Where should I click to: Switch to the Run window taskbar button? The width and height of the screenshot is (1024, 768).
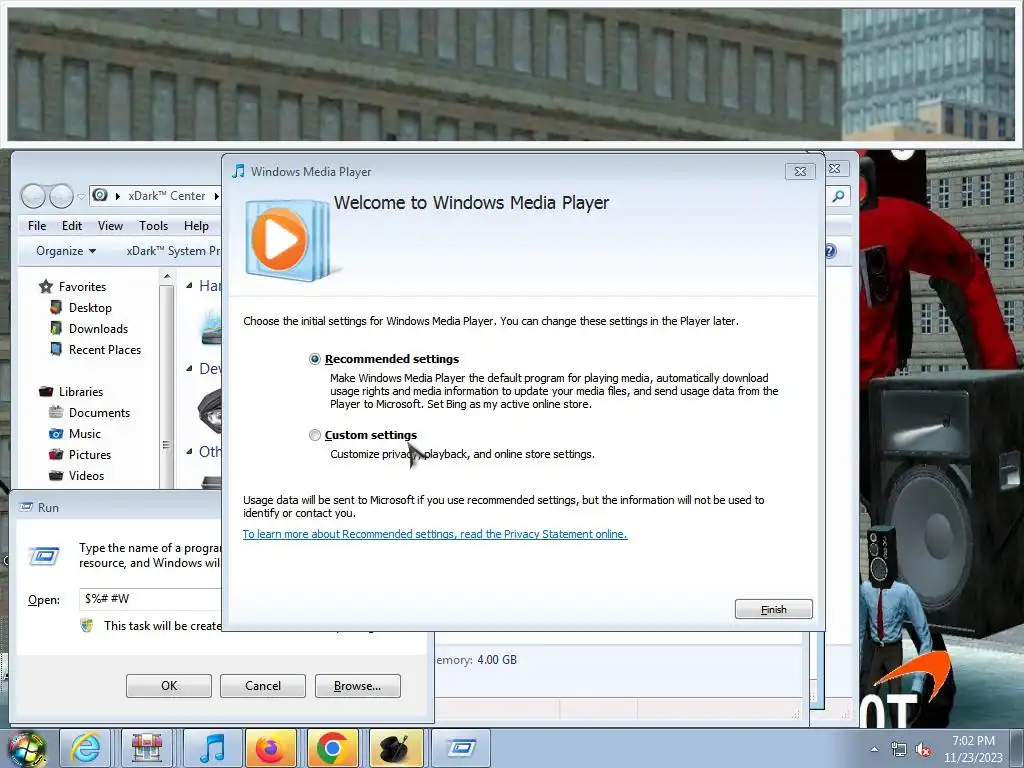(x=461, y=748)
